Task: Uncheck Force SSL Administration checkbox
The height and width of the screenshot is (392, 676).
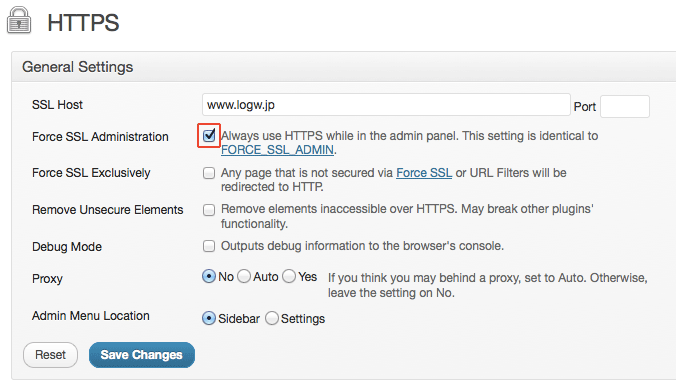Action: (x=209, y=136)
